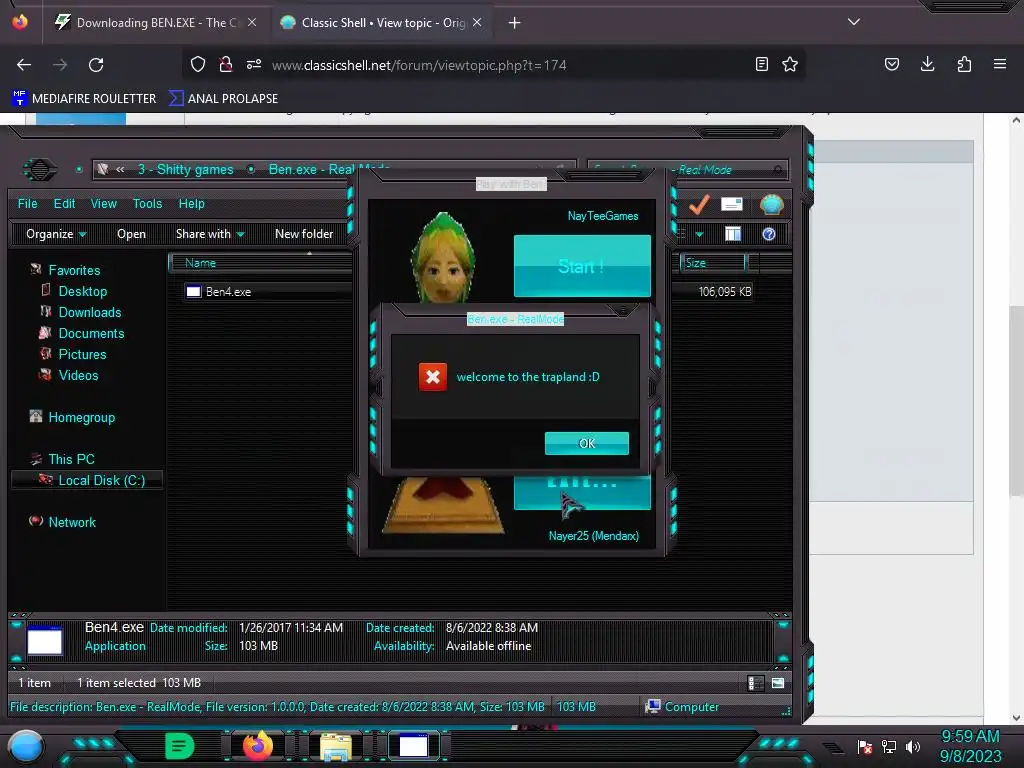
Task: Open Videos in navigation pane
Action: [x=78, y=376]
